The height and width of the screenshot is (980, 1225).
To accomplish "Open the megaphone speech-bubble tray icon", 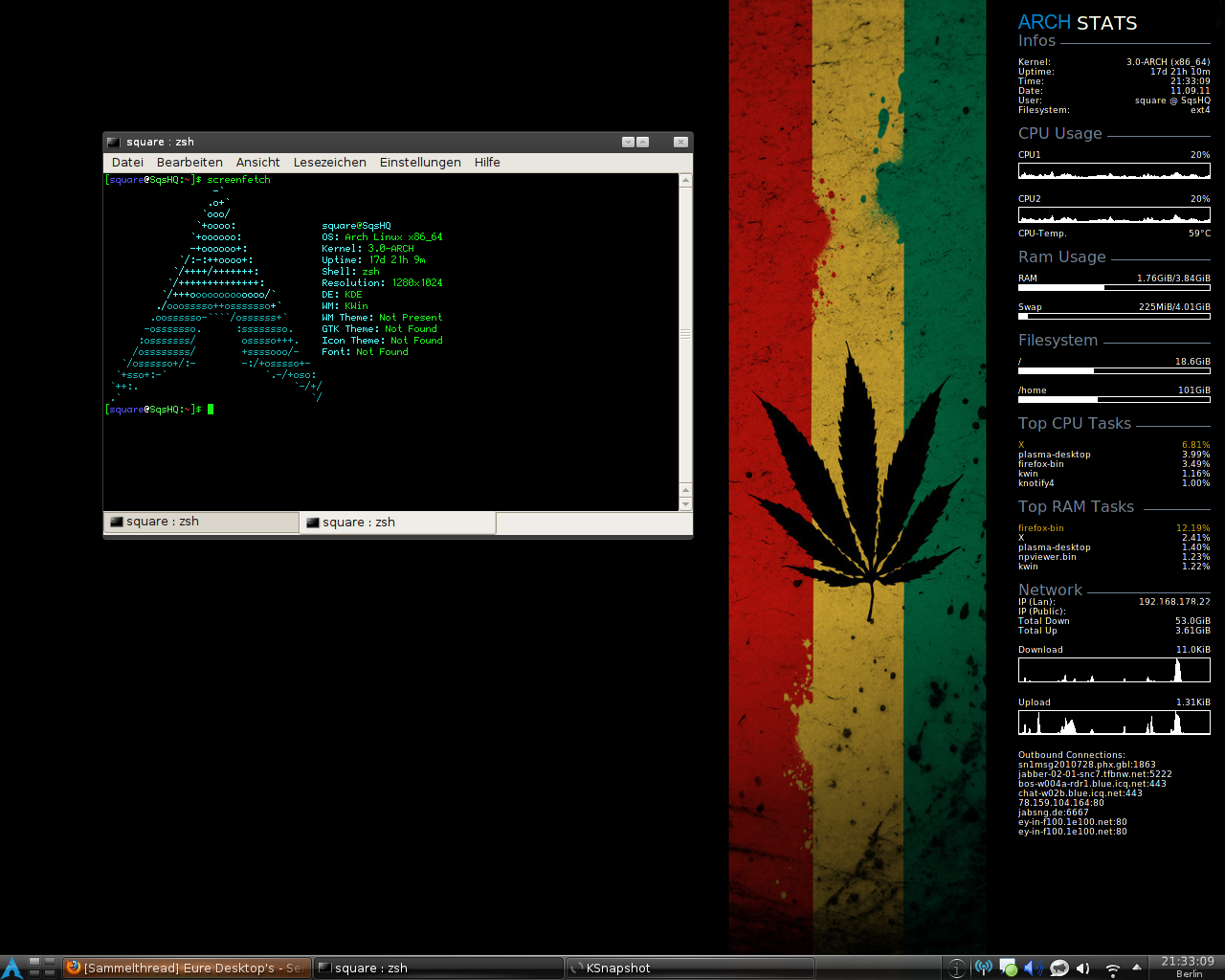I will [x=1058, y=969].
